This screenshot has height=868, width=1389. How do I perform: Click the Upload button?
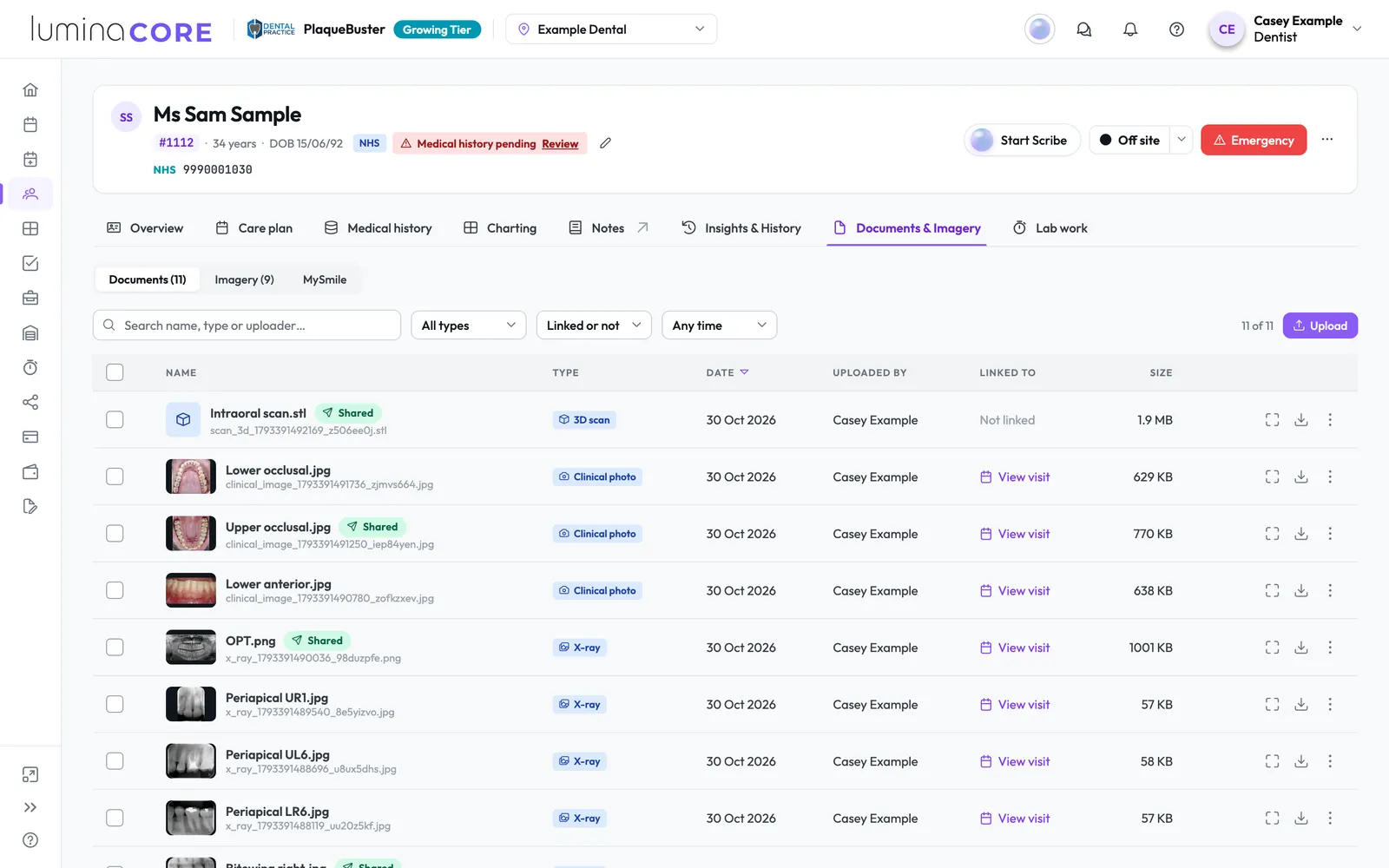tap(1320, 325)
